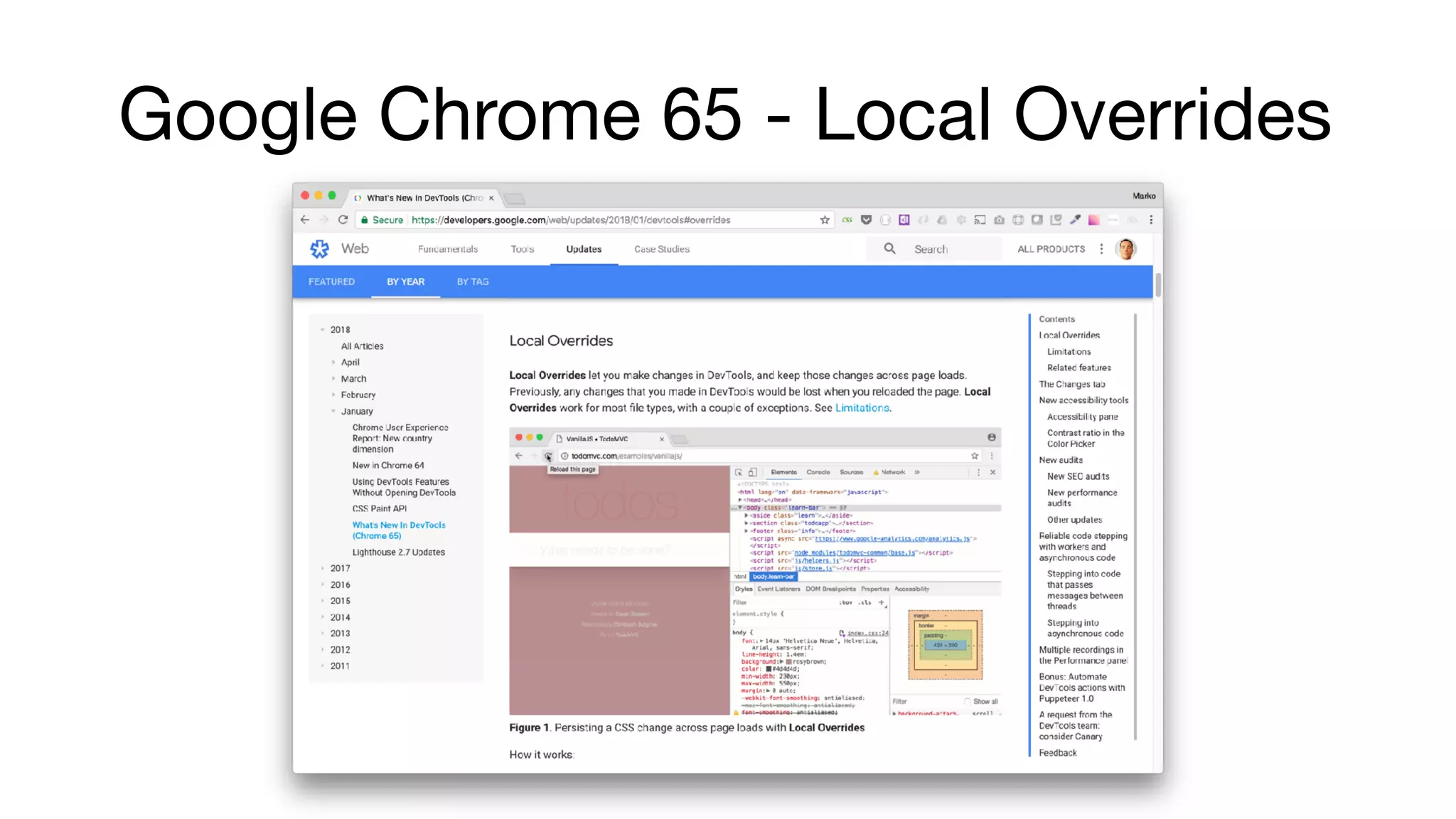Open ALL PRODUCTS
The height and width of the screenshot is (819, 1456).
coord(1051,249)
